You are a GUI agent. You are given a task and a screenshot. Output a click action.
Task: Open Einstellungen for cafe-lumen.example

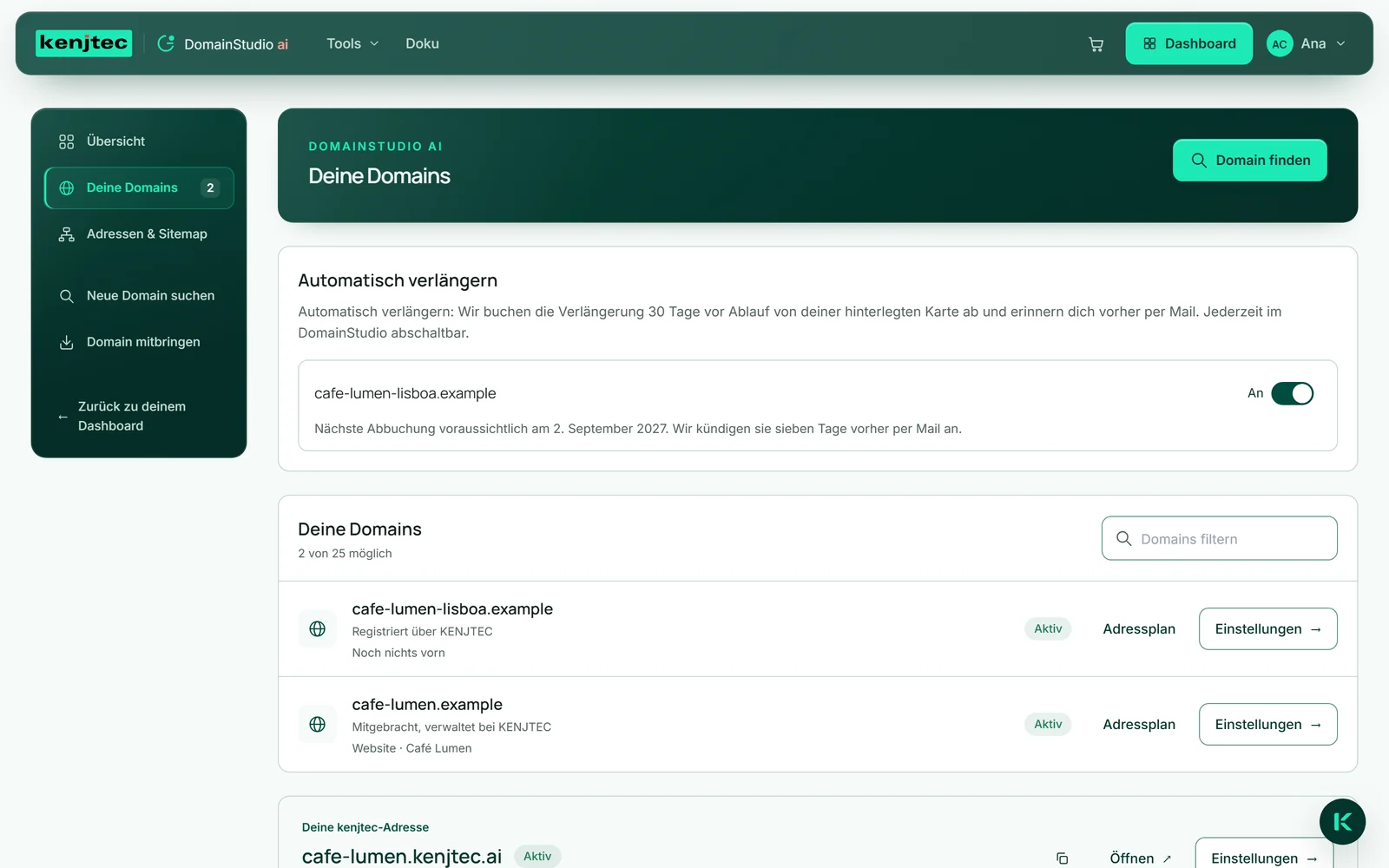pos(1267,724)
